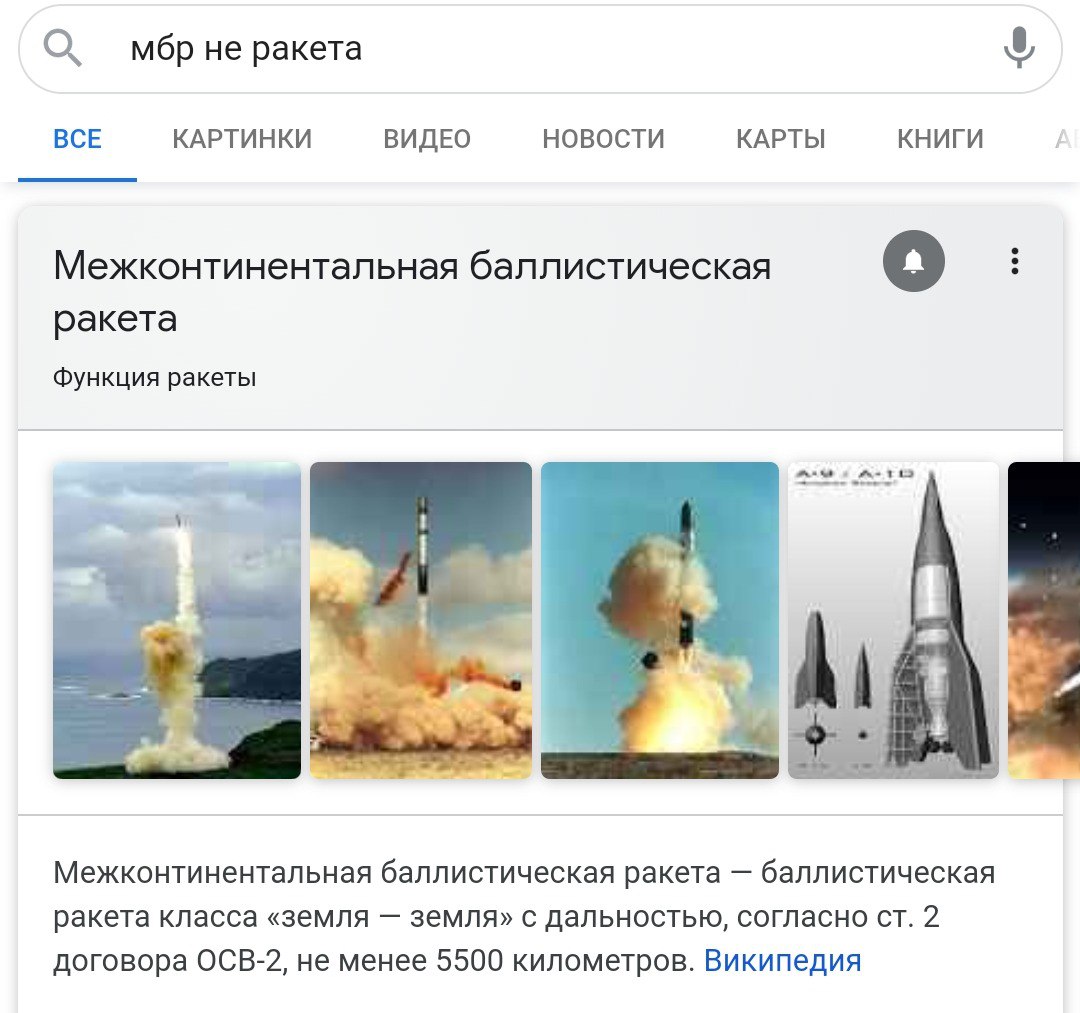Click the partially hidden tab after КНИГИ
Viewport: 1080px width, 1013px height.
[x=1066, y=139]
